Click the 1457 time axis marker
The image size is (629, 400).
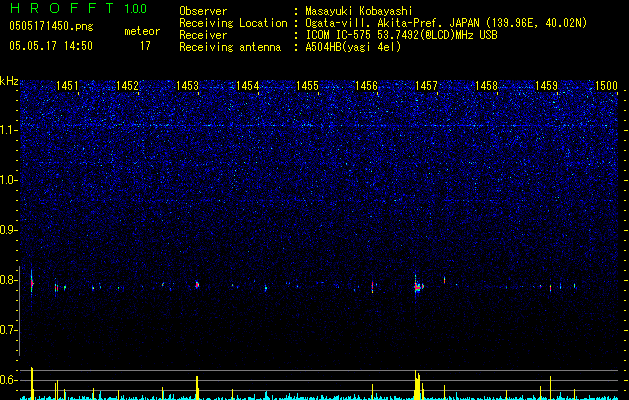[x=426, y=85]
